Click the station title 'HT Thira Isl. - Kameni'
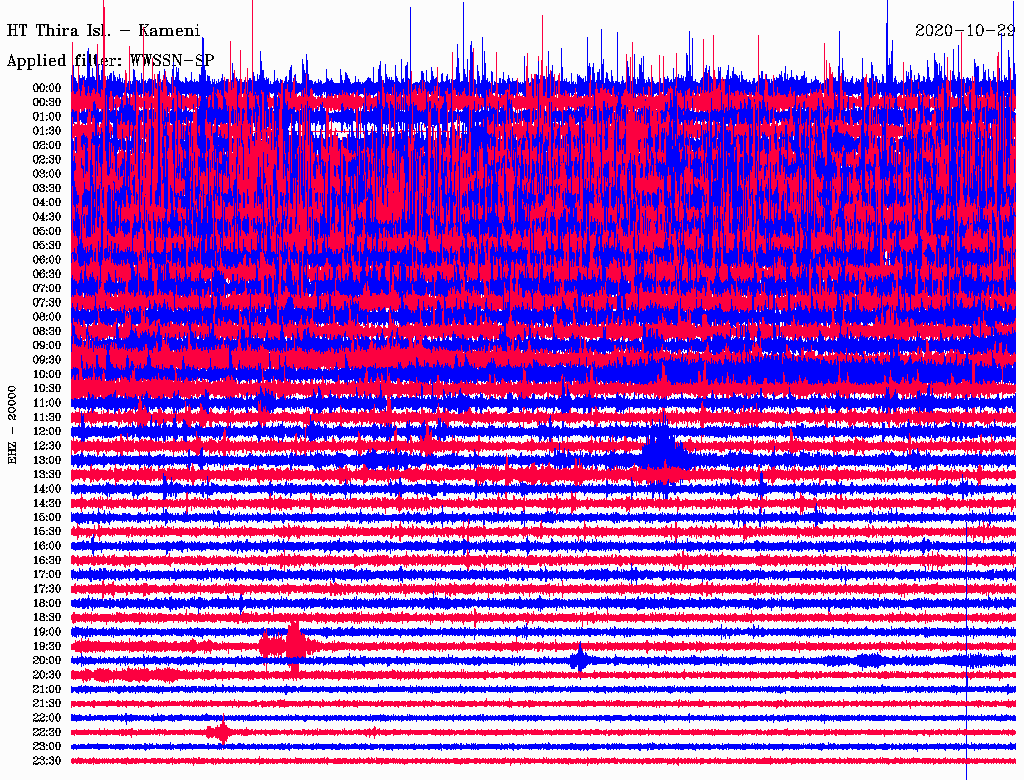The image size is (1024, 780). pyautogui.click(x=104, y=30)
